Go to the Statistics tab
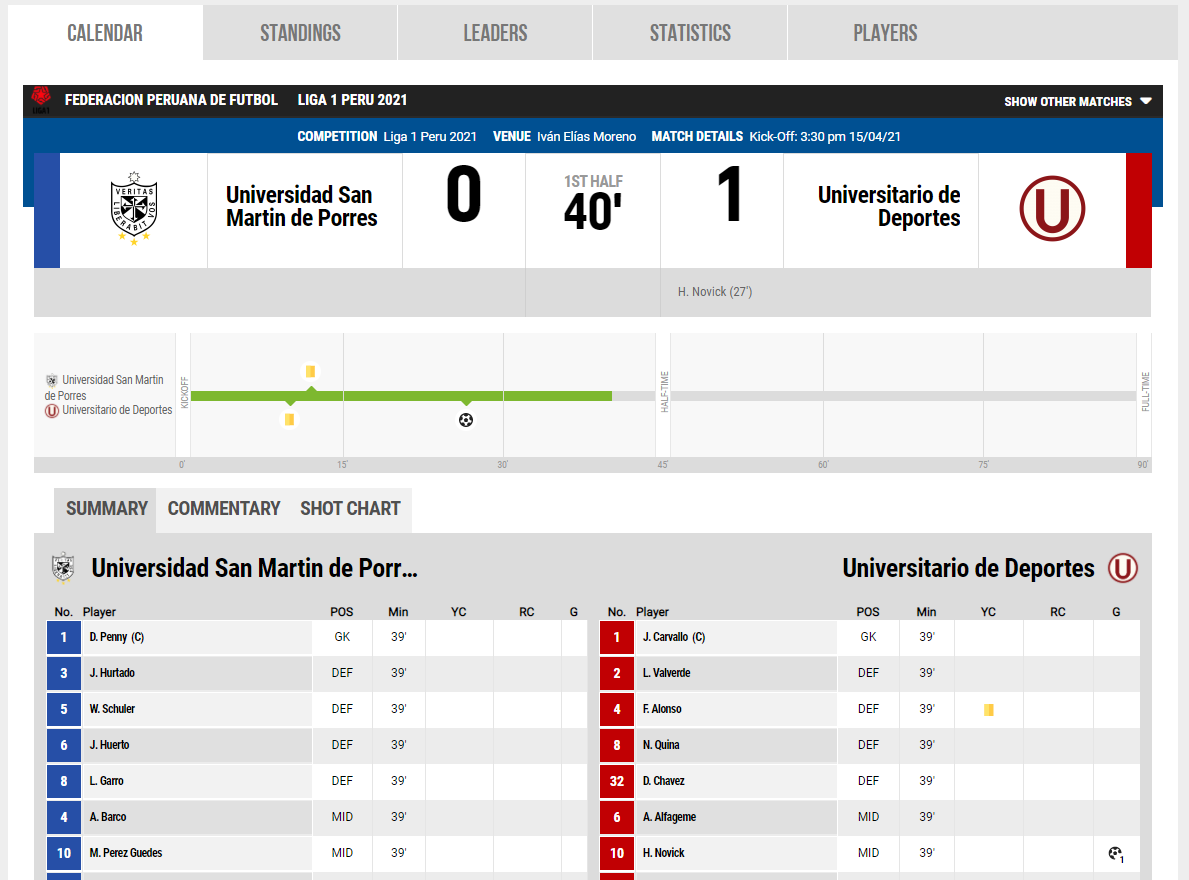The height and width of the screenshot is (880, 1189). click(690, 33)
